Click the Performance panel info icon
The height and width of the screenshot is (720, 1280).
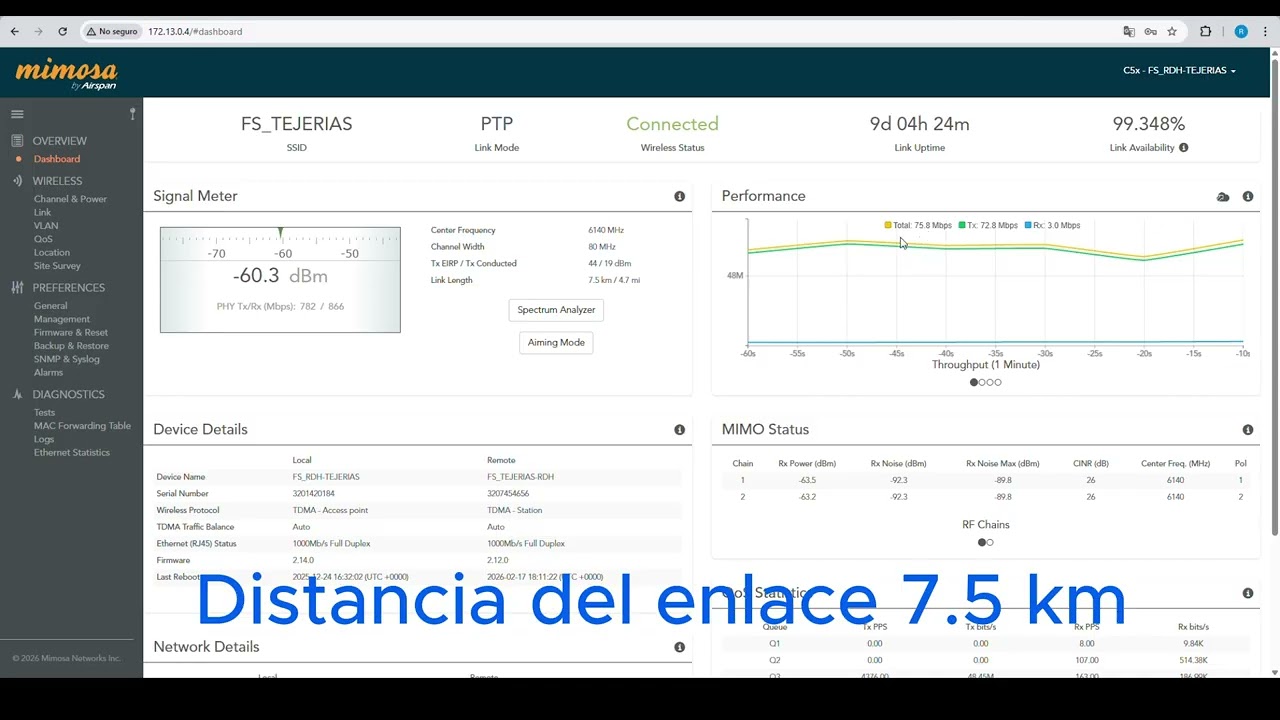(1248, 196)
